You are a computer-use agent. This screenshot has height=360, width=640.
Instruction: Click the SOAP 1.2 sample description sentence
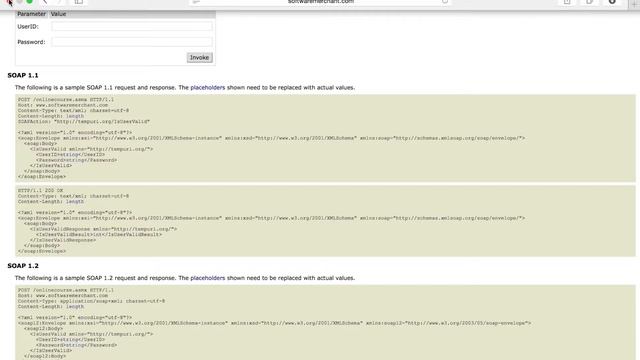point(185,278)
